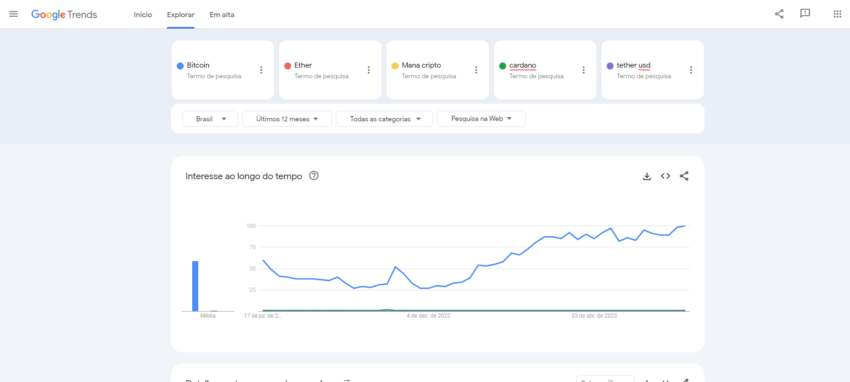850x382 pixels.
Task: Open embed code for interest chart
Action: (665, 176)
